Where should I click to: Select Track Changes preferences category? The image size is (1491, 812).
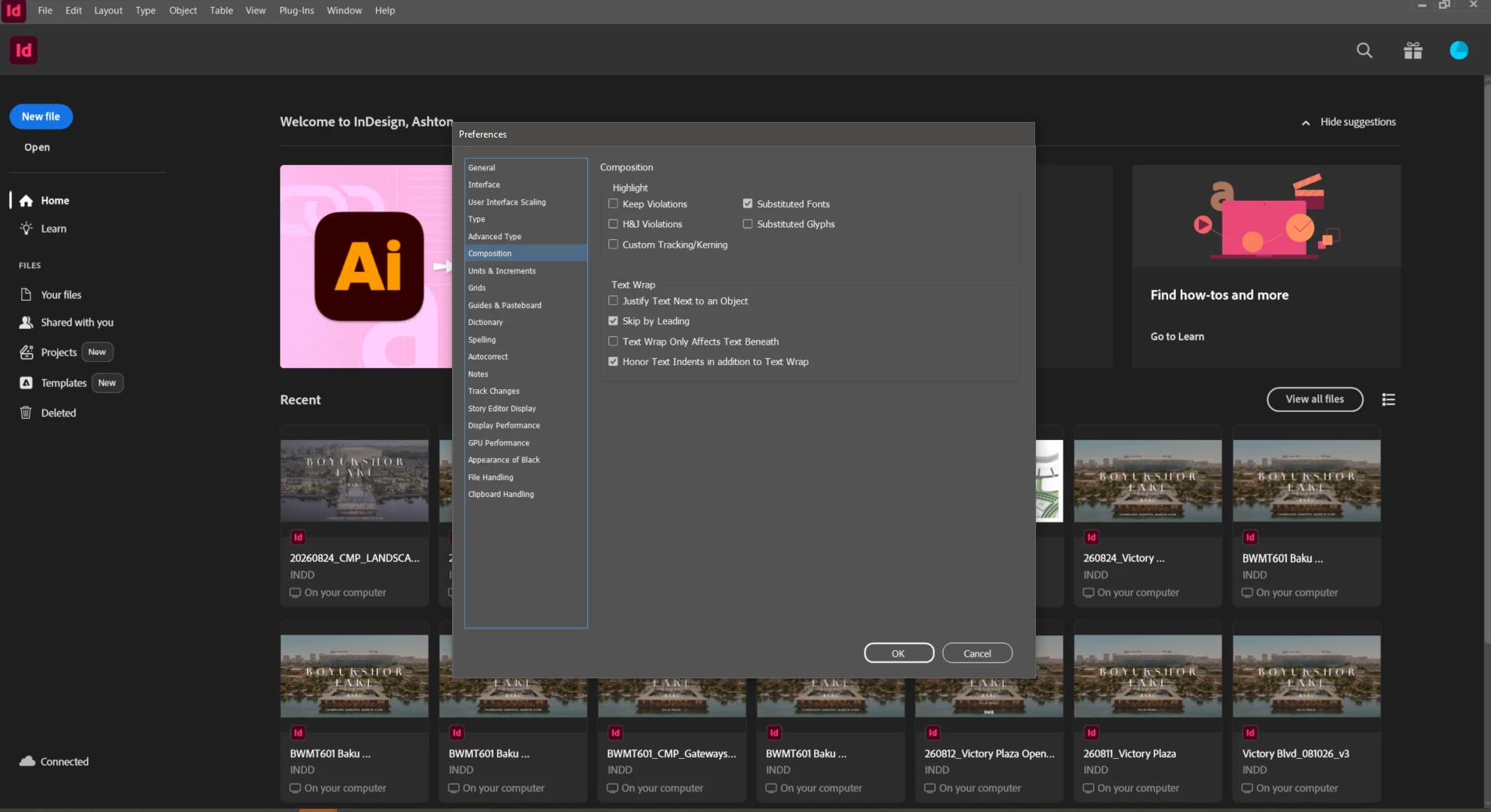pyautogui.click(x=525, y=392)
